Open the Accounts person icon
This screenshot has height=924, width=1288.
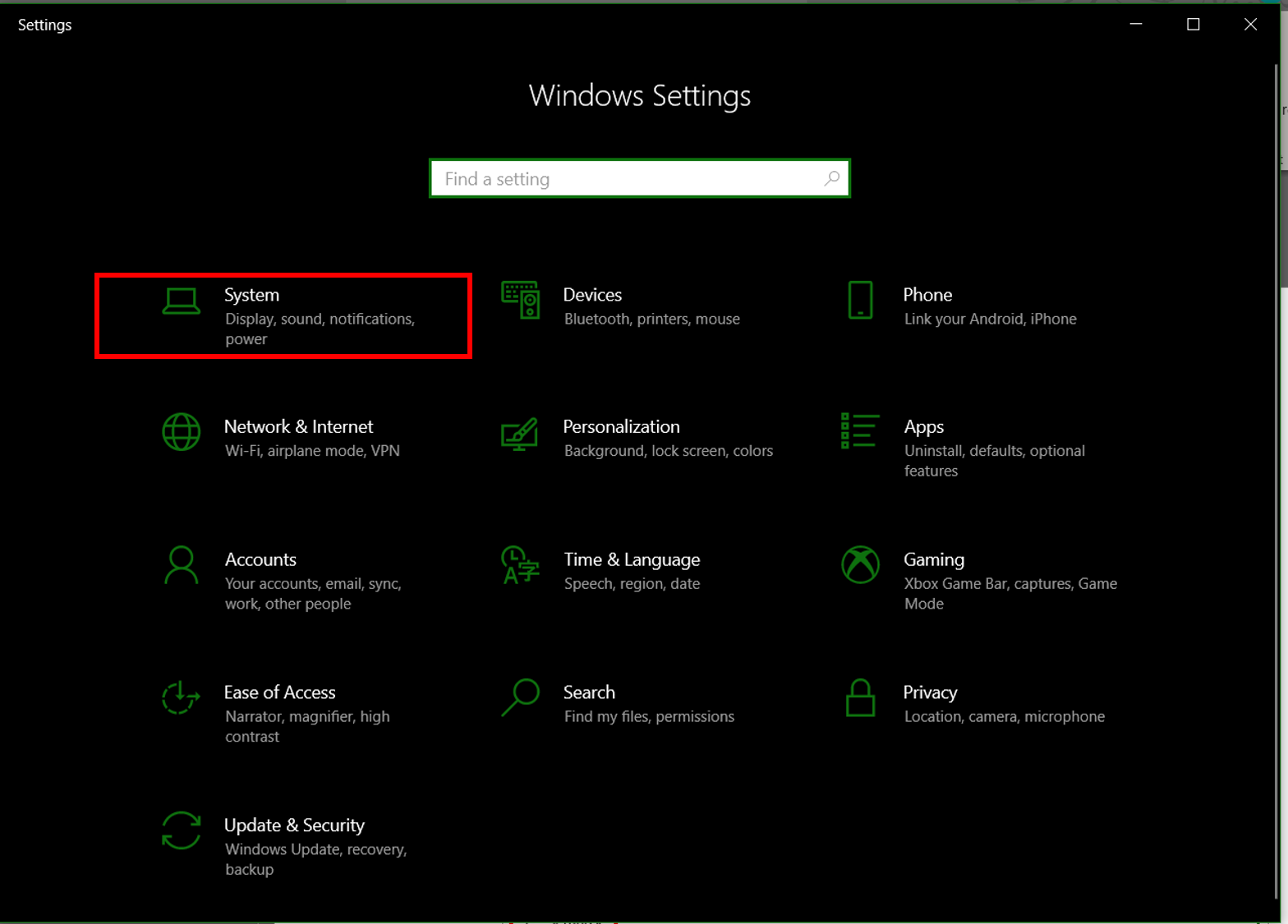[181, 565]
